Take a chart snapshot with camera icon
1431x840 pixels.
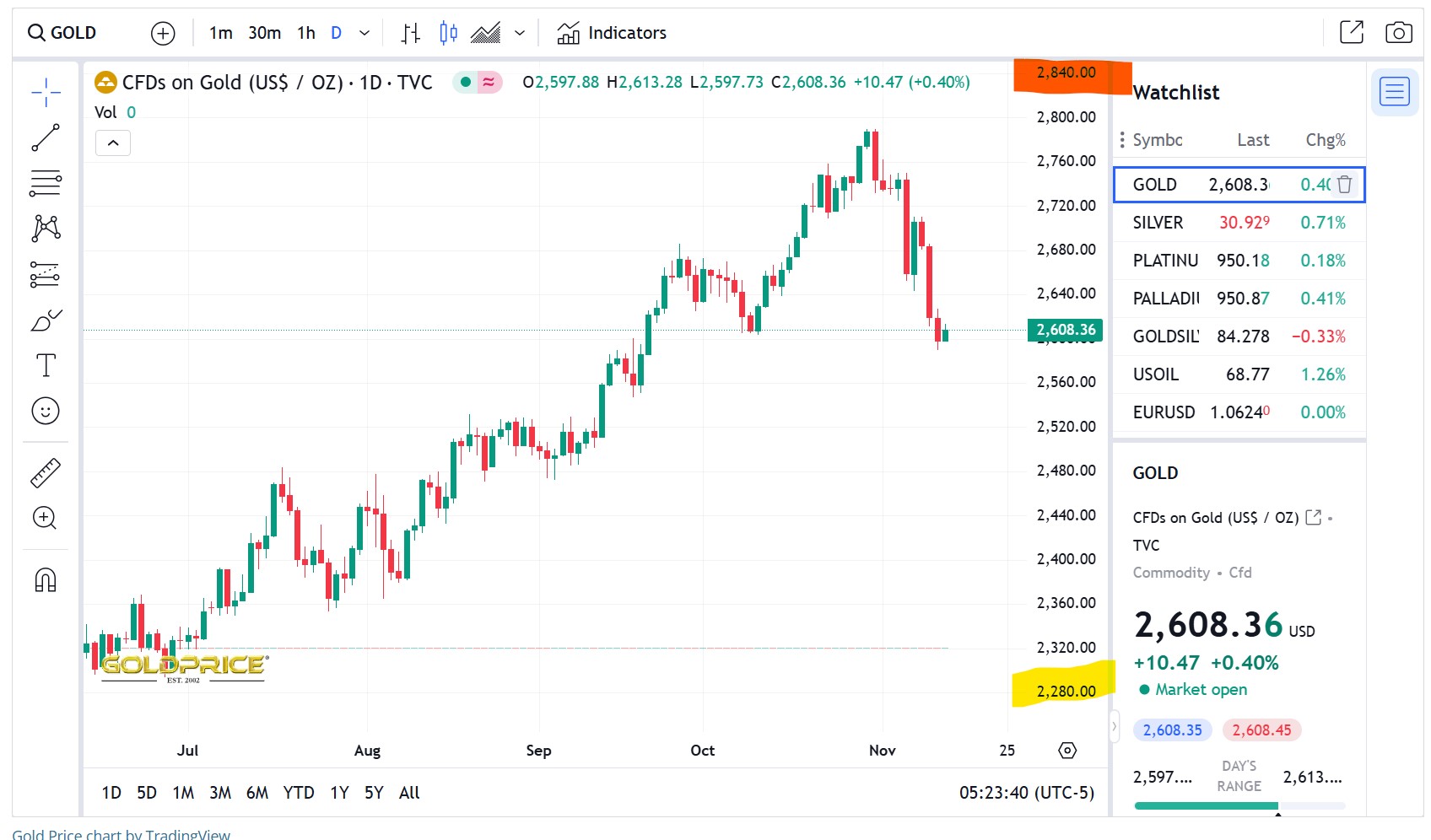pos(1399,33)
